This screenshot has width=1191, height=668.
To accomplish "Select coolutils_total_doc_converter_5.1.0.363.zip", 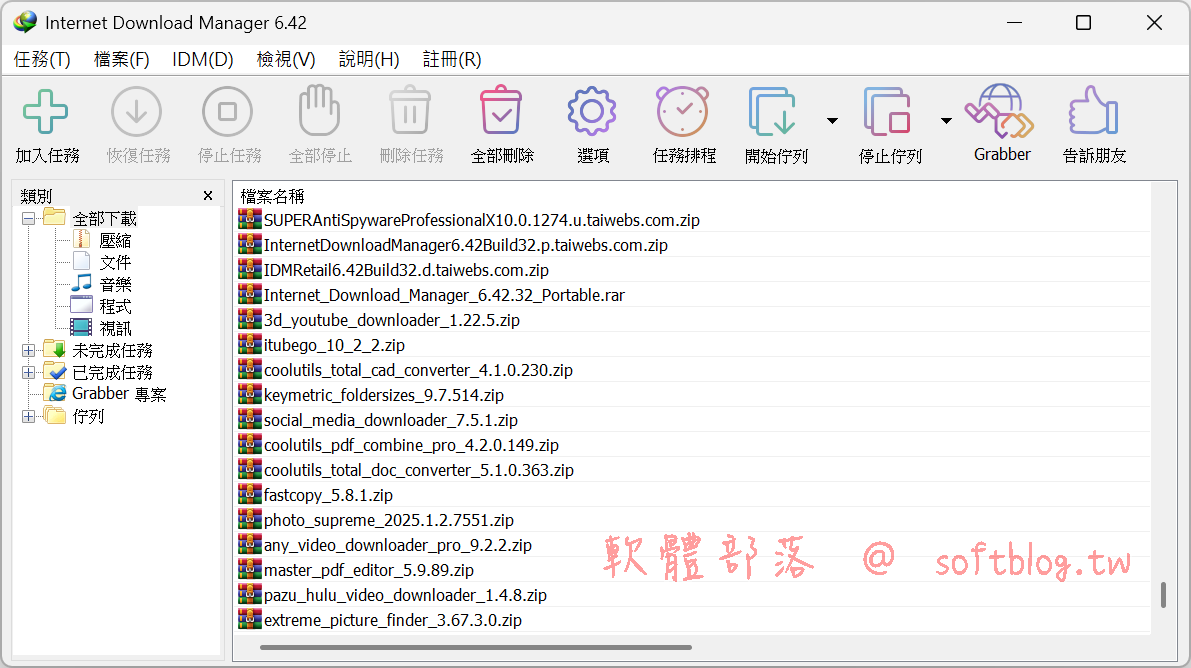I will [x=406, y=470].
